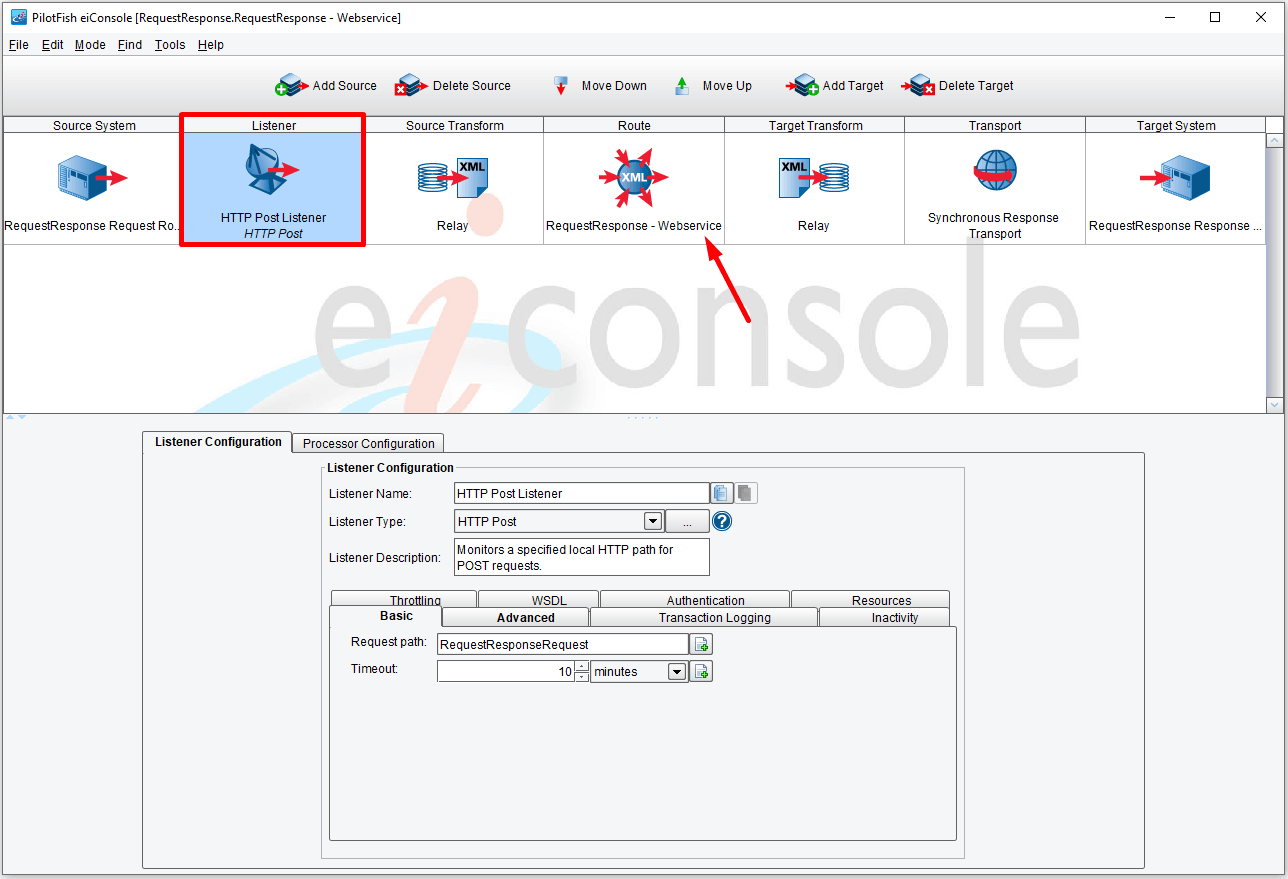Click the Delete Target toolbar icon
1288x879 pixels.
click(x=918, y=86)
